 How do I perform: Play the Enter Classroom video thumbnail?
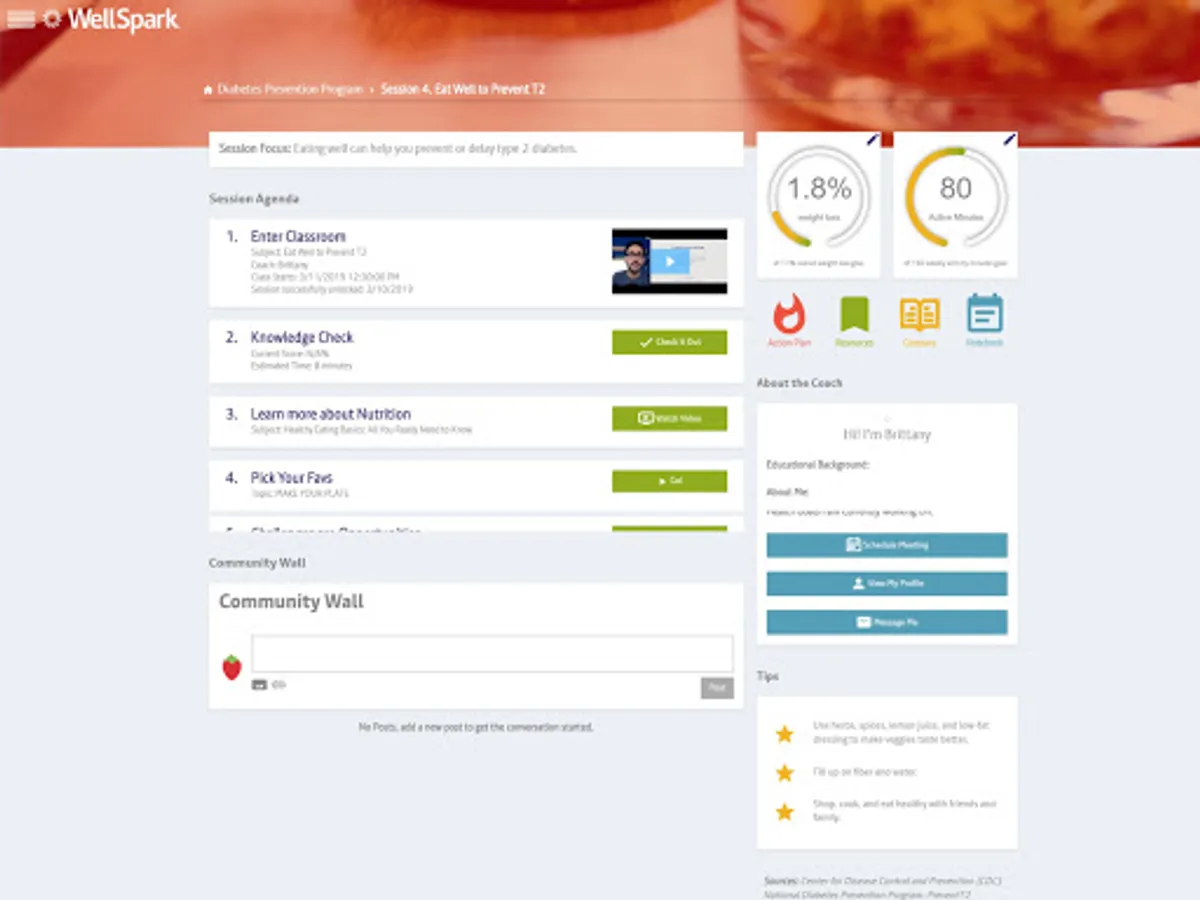click(670, 261)
